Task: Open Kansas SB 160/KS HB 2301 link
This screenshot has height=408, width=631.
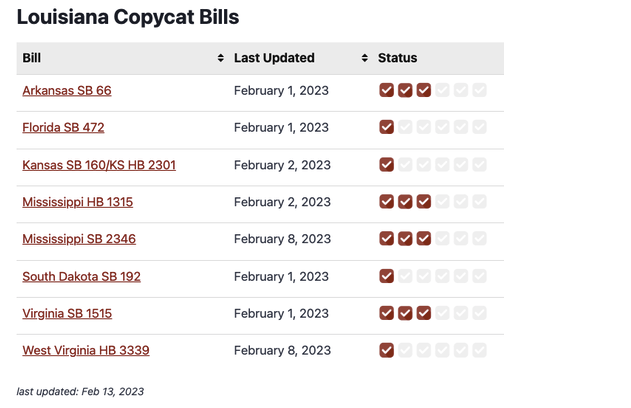Action: click(x=99, y=165)
